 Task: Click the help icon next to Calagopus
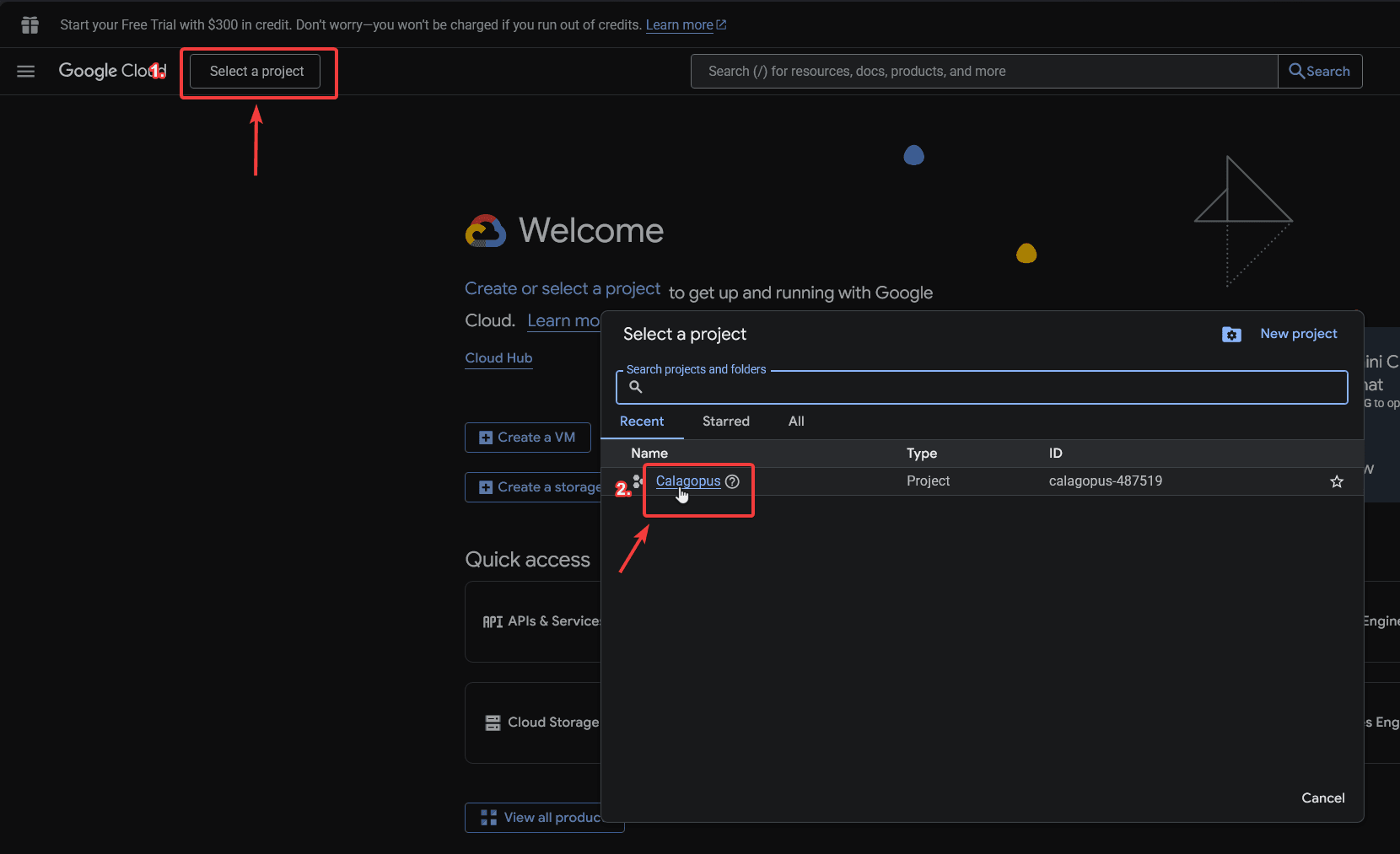click(x=732, y=481)
